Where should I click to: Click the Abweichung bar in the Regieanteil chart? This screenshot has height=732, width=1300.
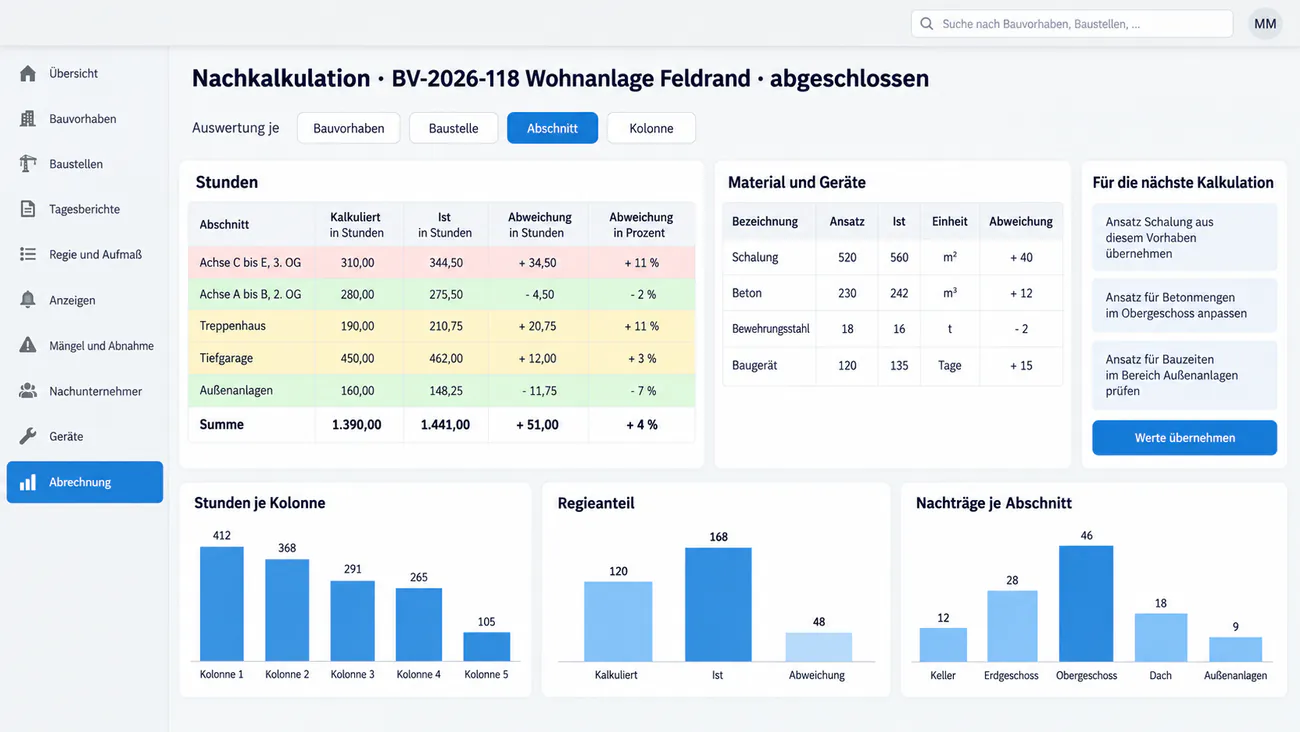coord(819,647)
